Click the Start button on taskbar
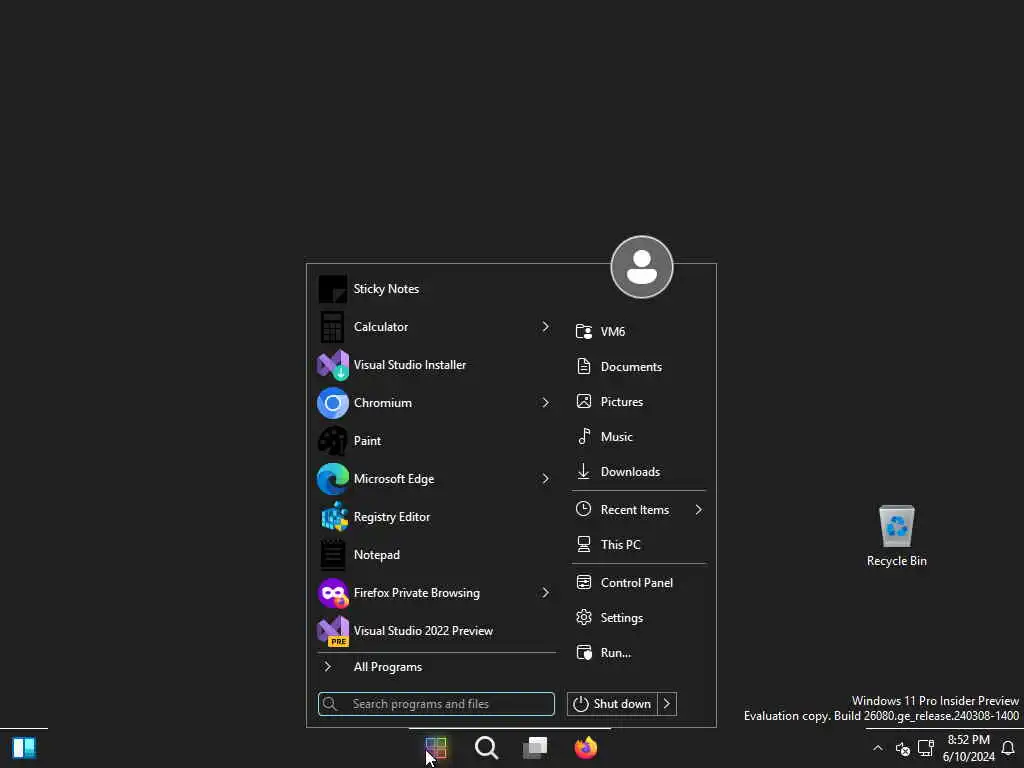Screen dimensions: 1024x768 (x=436, y=748)
